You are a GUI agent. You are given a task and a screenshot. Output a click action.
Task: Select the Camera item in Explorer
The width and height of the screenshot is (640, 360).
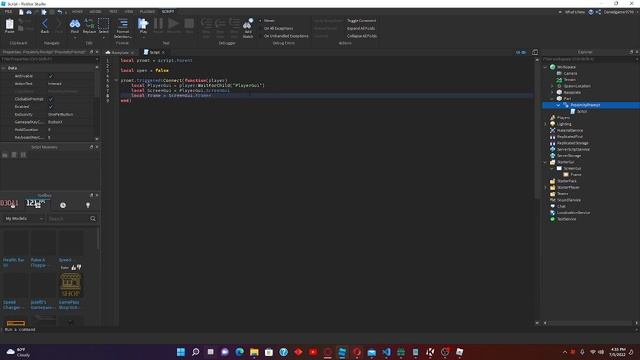pos(570,73)
